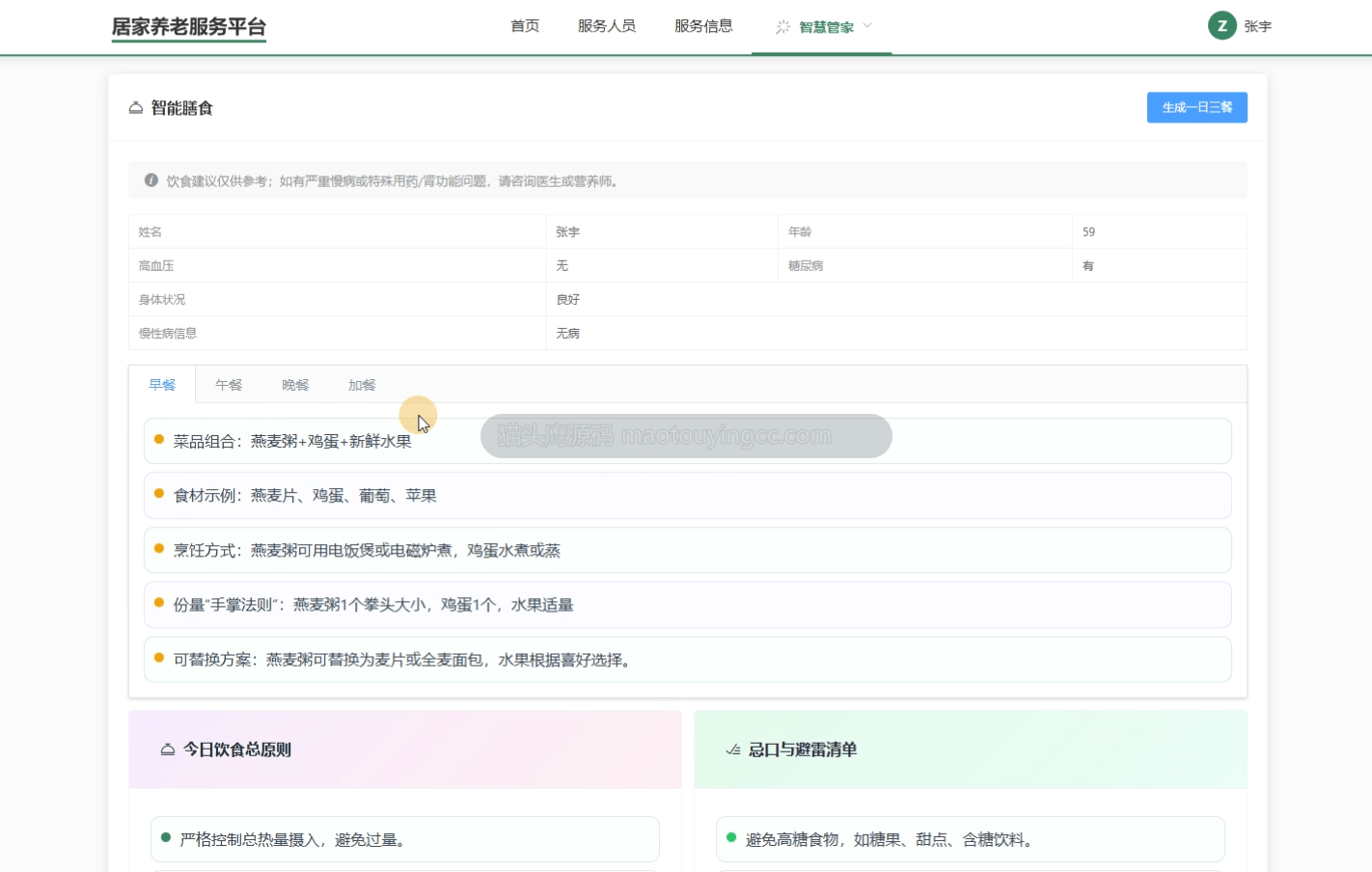The width and height of the screenshot is (1372, 872).
Task: Switch to the 加餐 tab
Action: [x=362, y=385]
